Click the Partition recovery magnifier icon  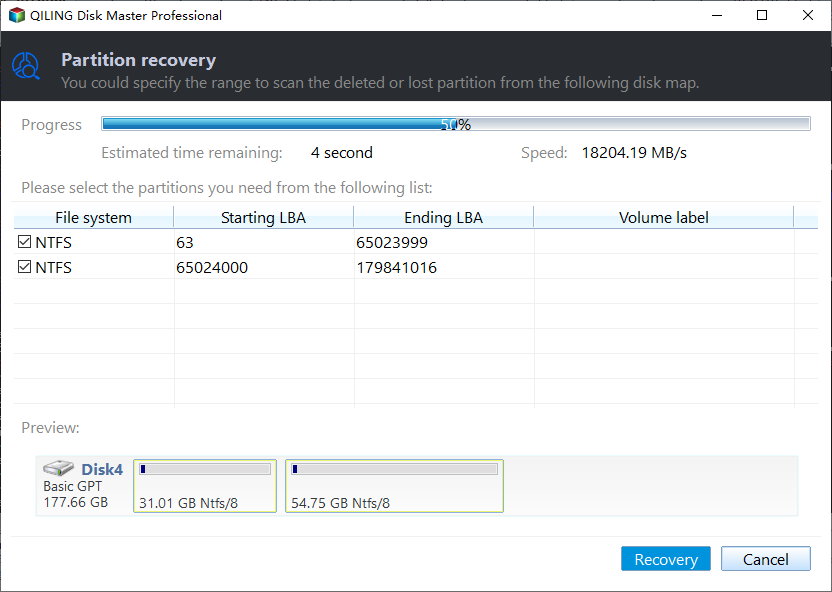[x=26, y=66]
